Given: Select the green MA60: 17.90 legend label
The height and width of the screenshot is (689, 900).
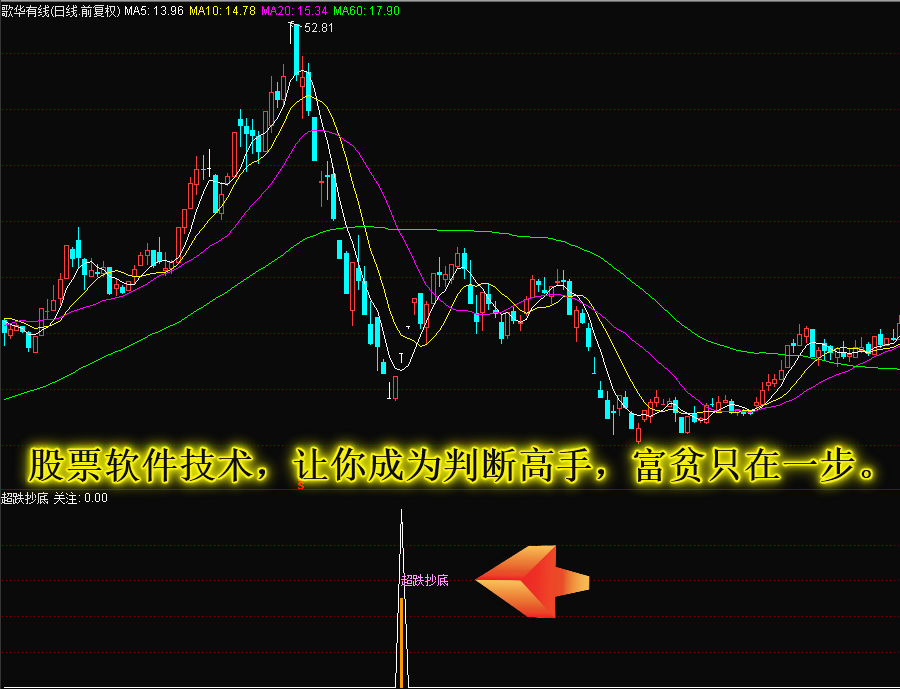Looking at the screenshot, I should click(366, 11).
